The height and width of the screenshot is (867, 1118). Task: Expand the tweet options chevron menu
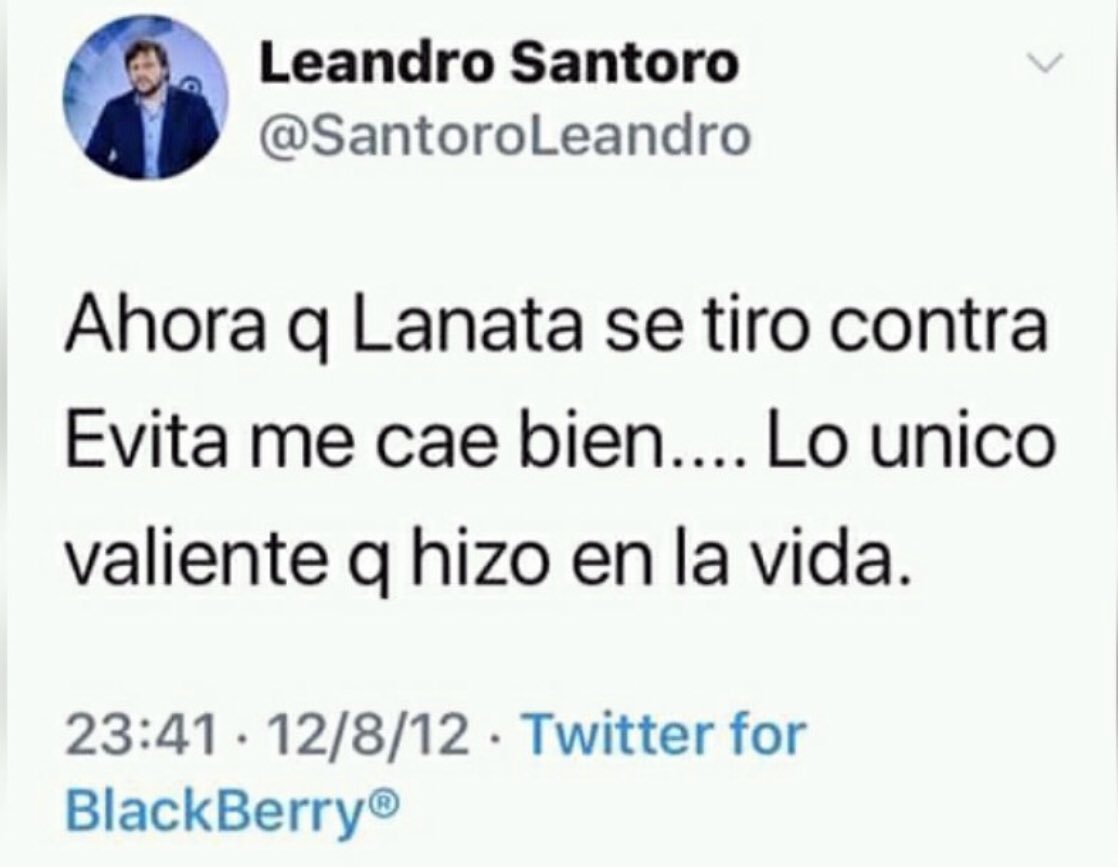(x=1044, y=63)
